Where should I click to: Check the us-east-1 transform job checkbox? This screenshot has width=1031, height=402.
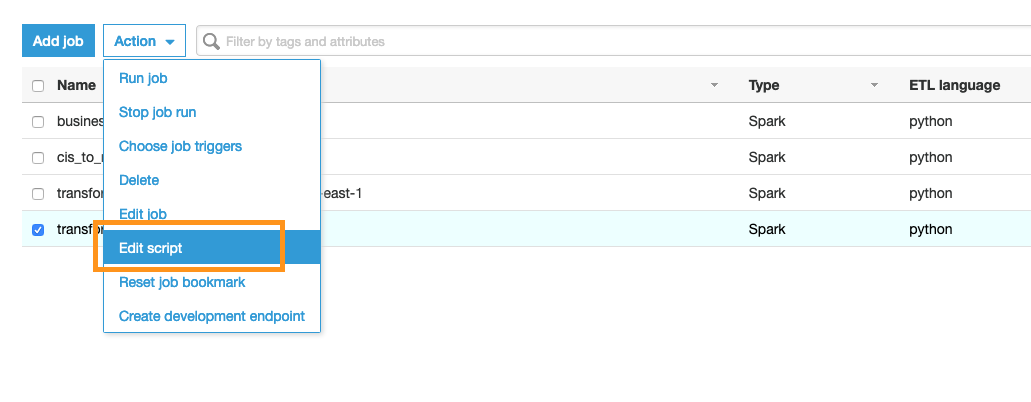(38, 193)
